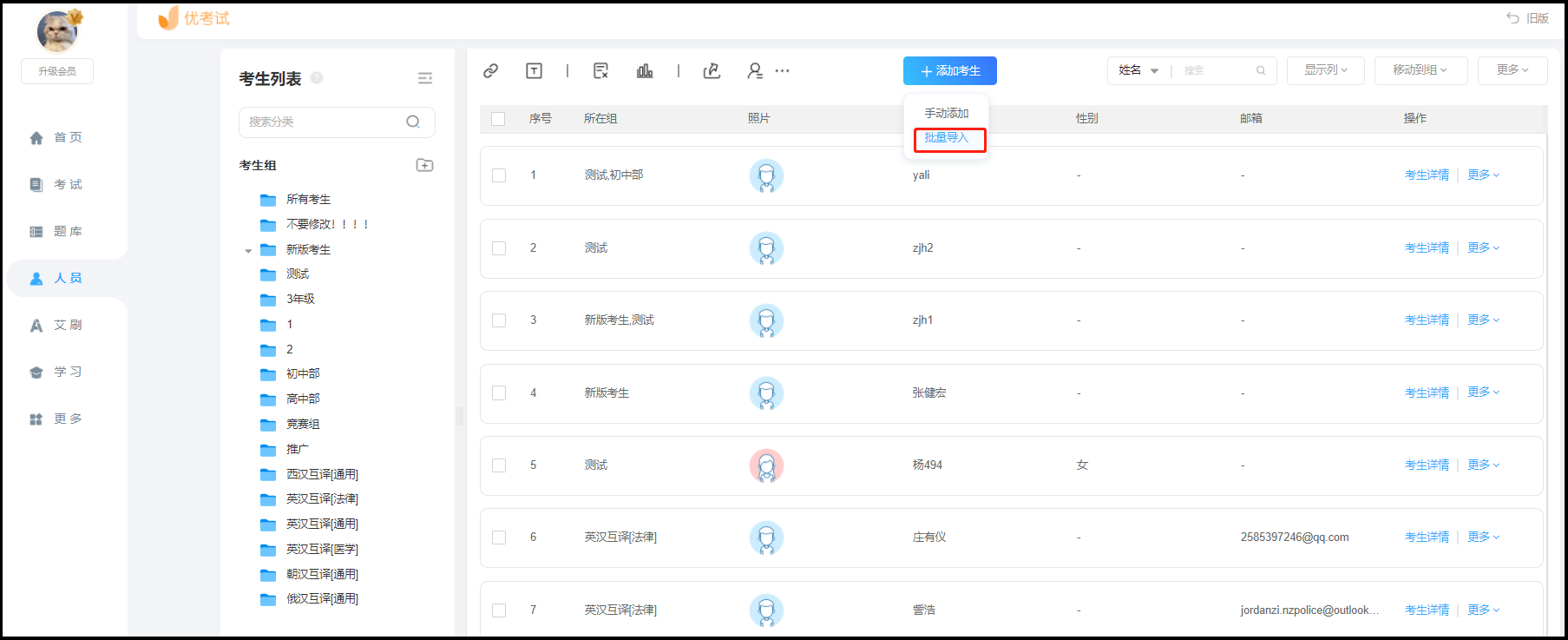
Task: Select the 不要修改！！！ folder
Action: tap(314, 225)
